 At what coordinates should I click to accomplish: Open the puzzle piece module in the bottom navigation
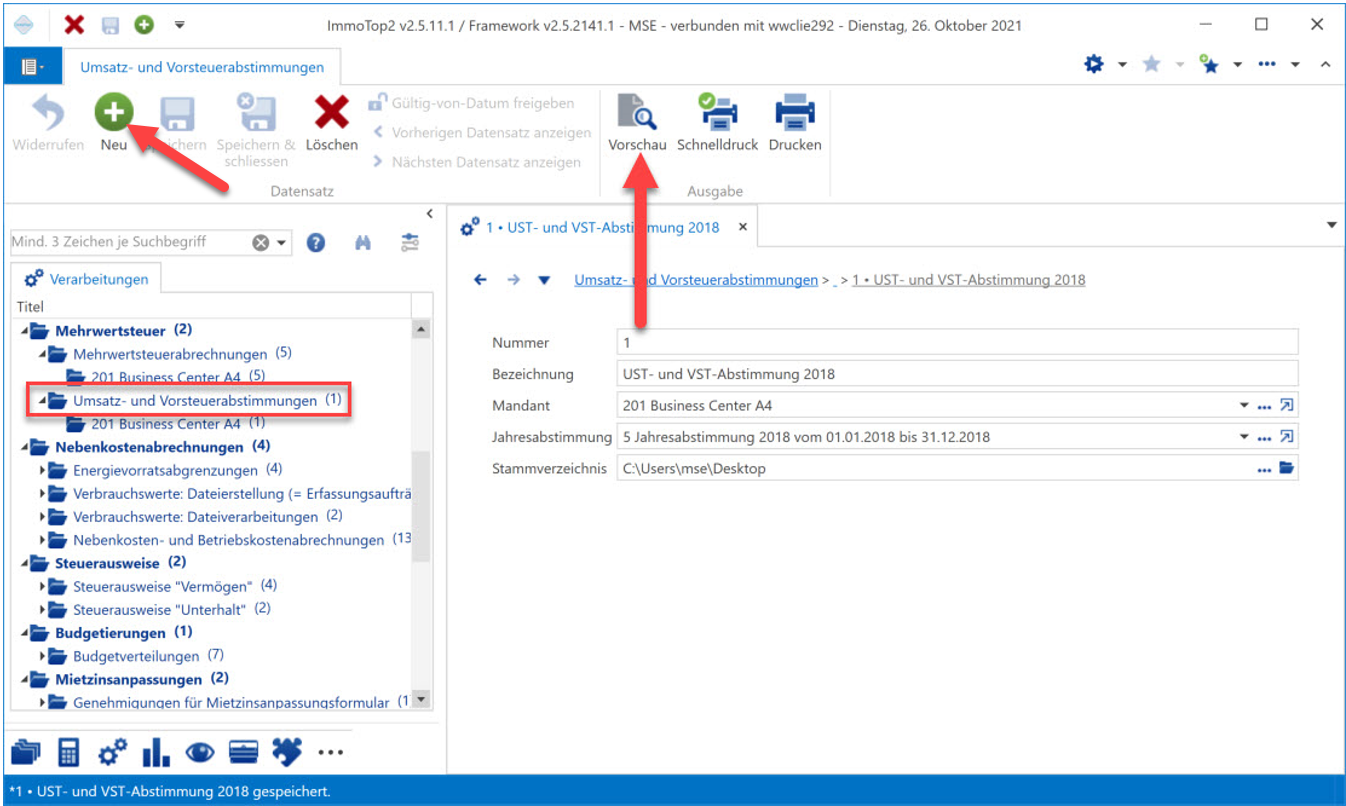click(x=287, y=751)
